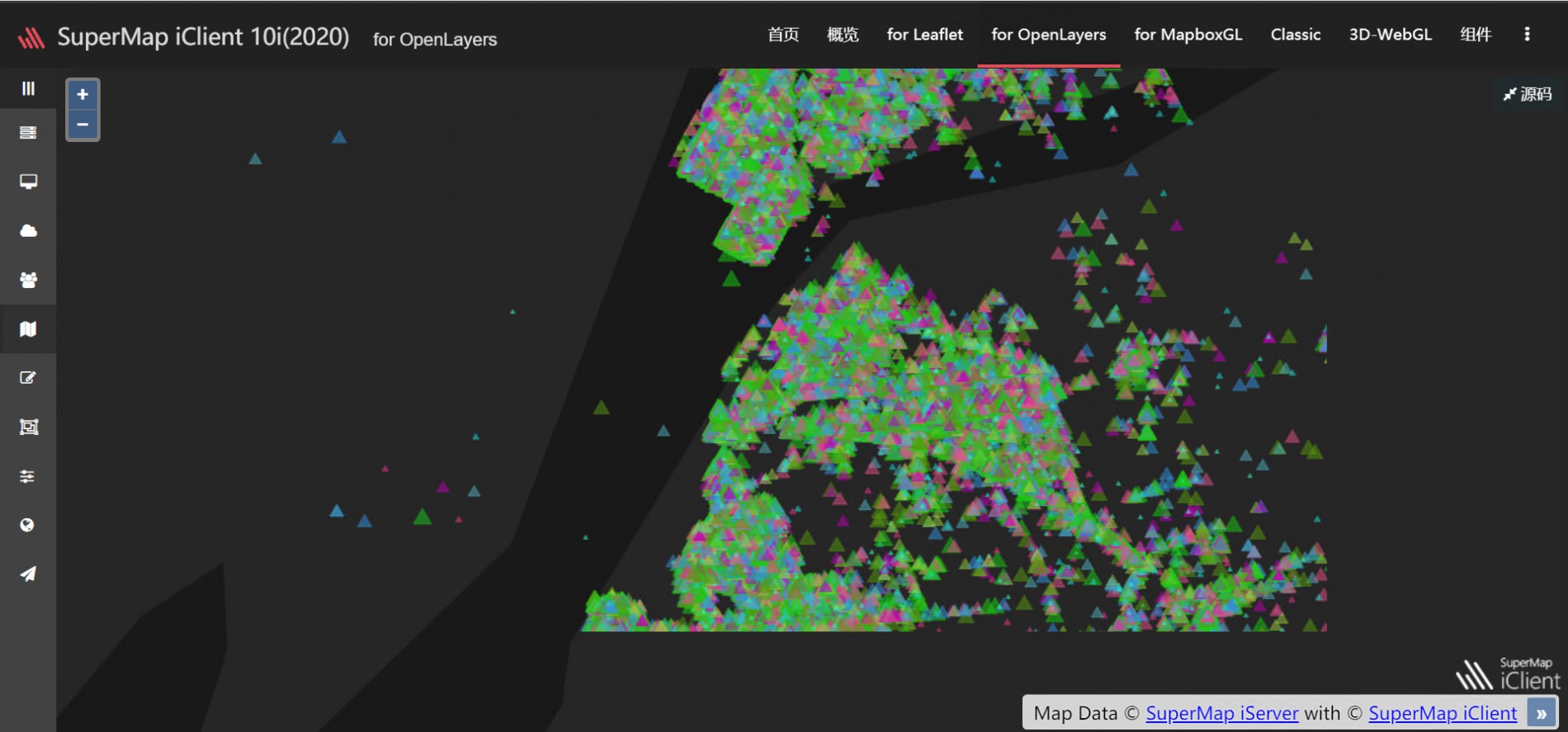Click SuperMap iClient 10i(2020) title
Viewport: 1568px width, 732px height.
203,37
